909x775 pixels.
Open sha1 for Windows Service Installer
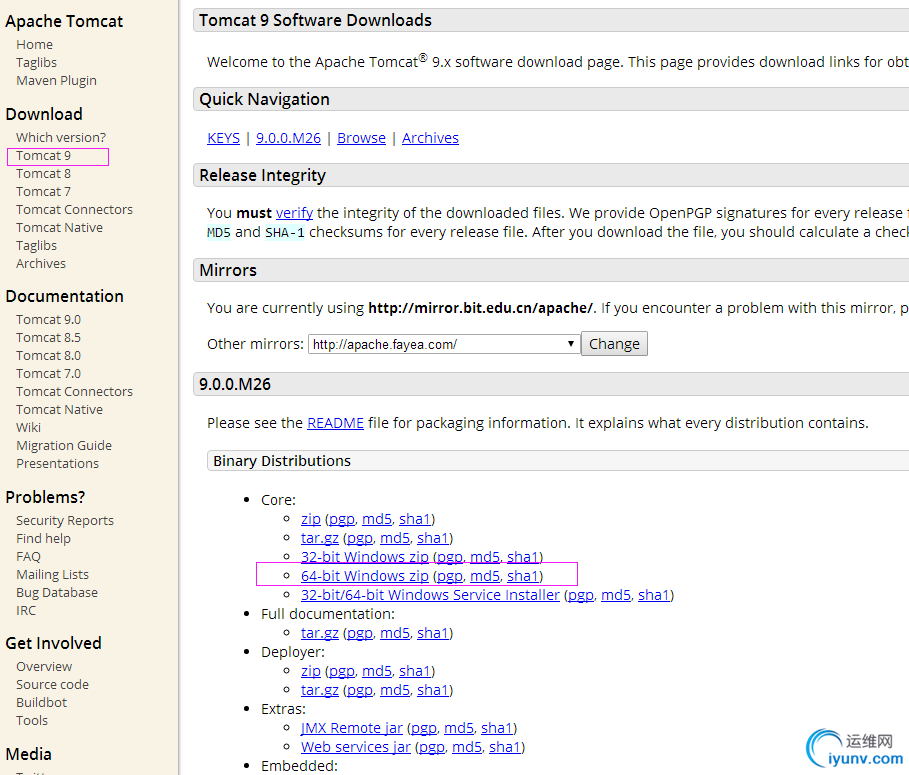[x=654, y=595]
